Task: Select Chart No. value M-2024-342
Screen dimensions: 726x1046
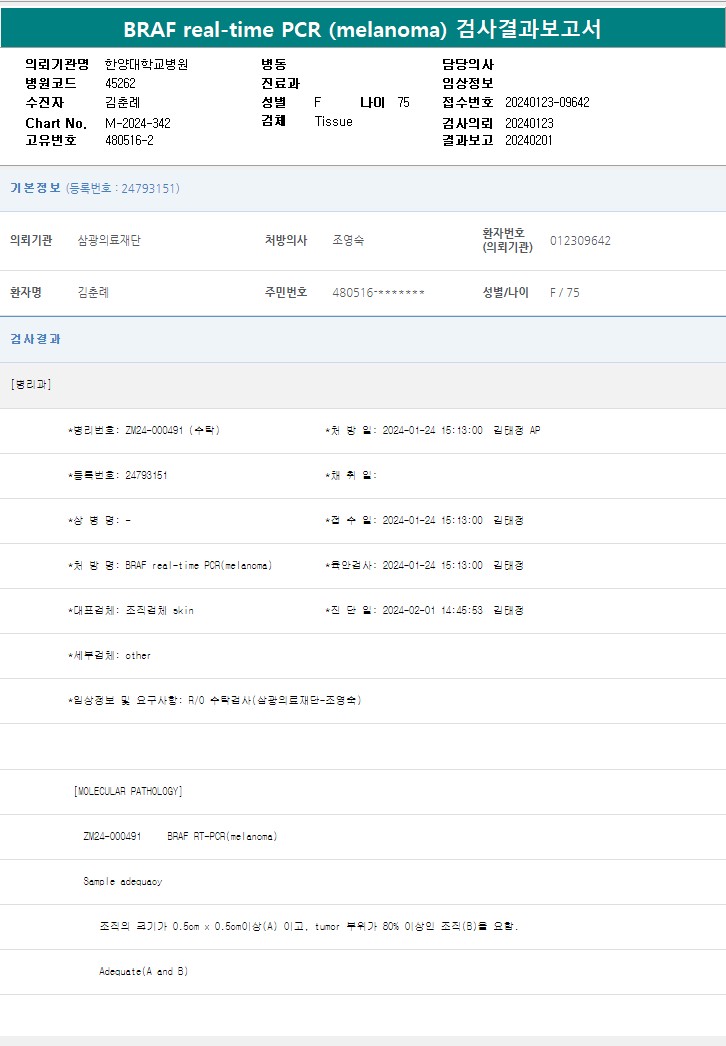Action: 138,122
